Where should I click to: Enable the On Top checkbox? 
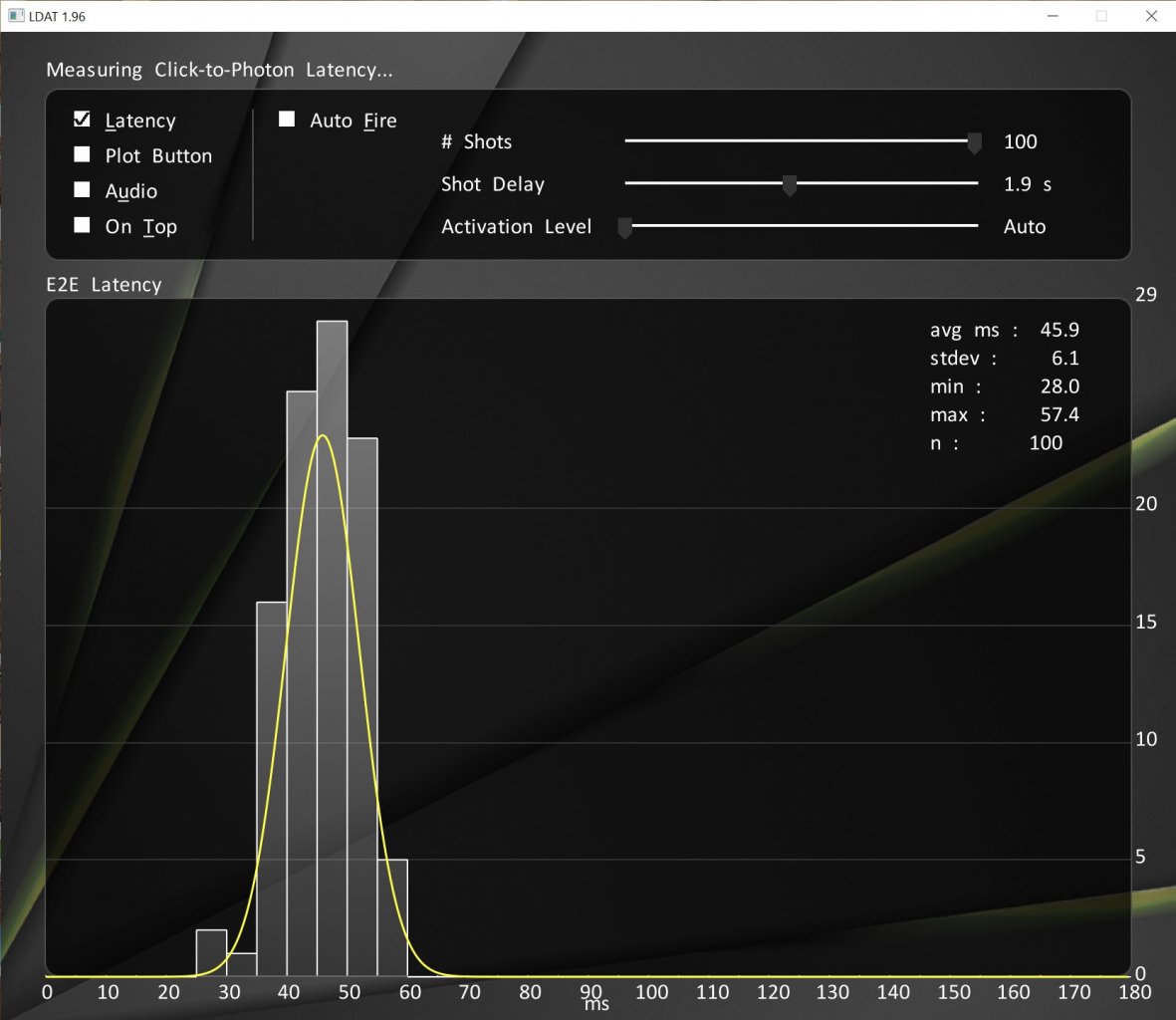82,225
